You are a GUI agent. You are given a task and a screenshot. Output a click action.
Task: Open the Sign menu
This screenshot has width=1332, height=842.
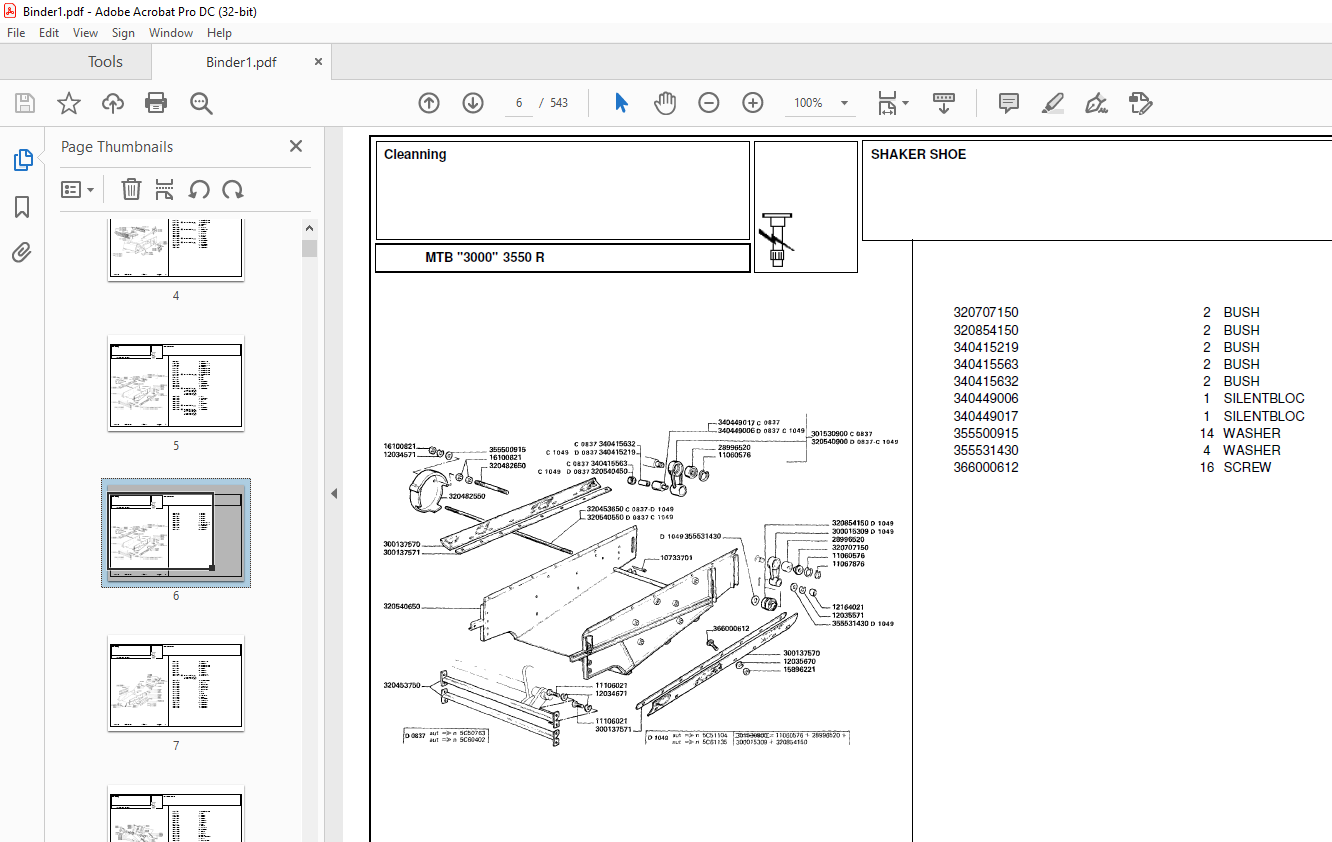pyautogui.click(x=123, y=33)
